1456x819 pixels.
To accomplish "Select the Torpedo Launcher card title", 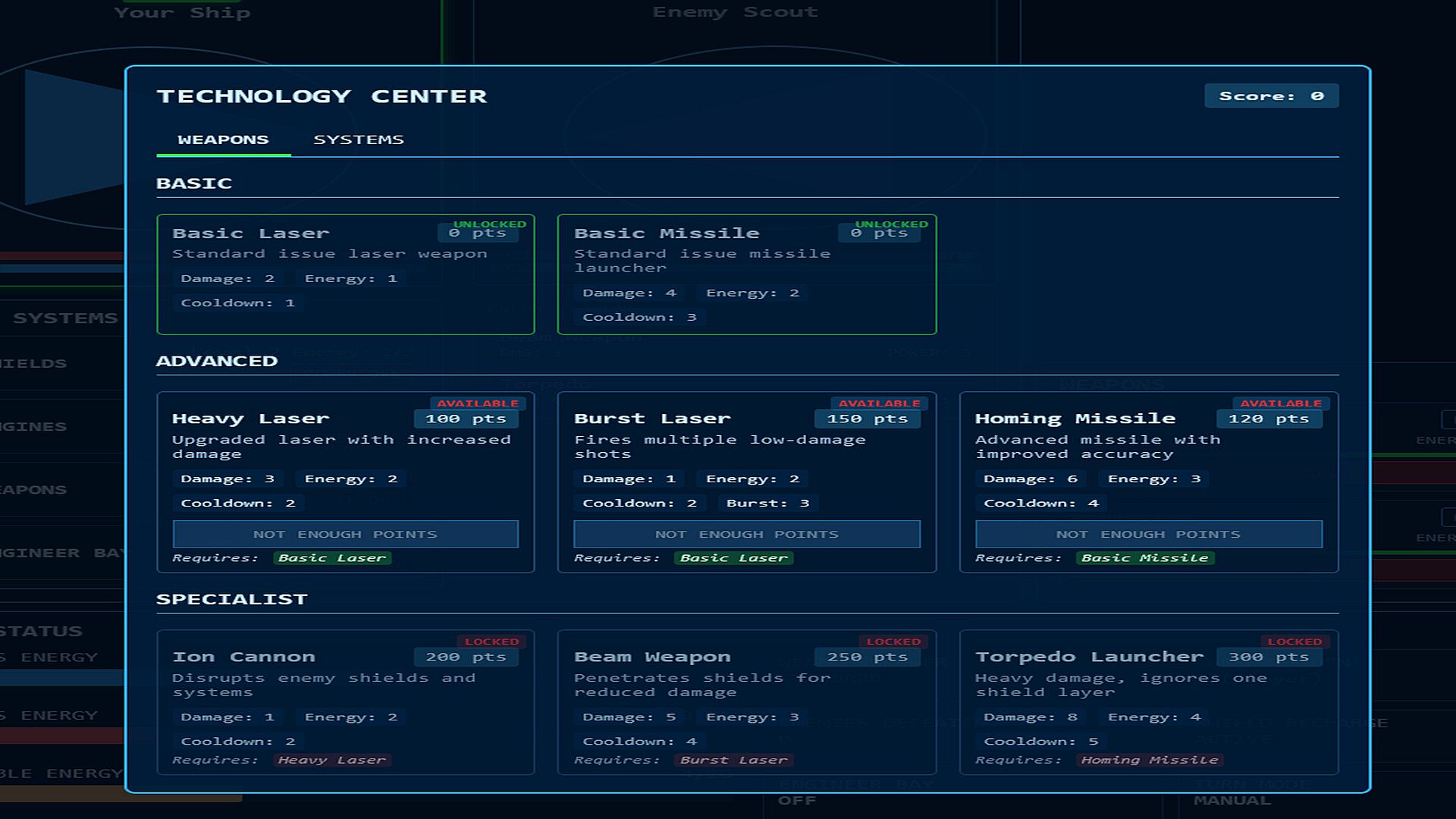I will pos(1089,657).
